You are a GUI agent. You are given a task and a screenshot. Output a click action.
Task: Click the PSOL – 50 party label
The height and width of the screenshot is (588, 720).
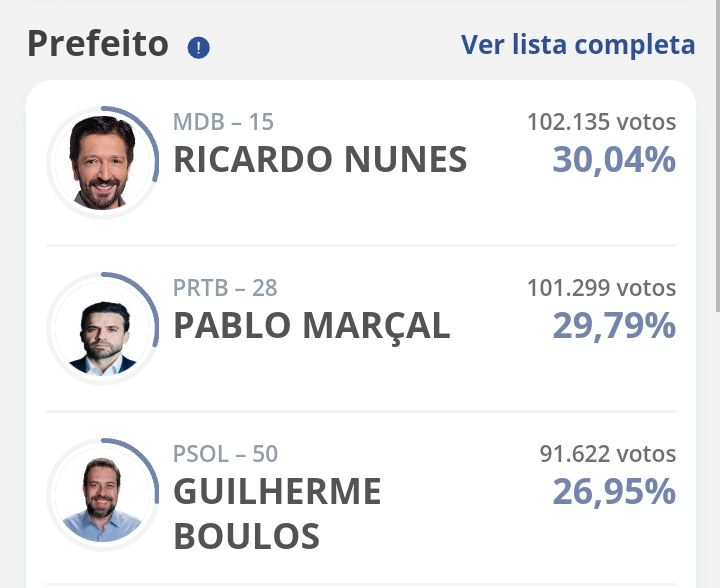[x=225, y=454]
